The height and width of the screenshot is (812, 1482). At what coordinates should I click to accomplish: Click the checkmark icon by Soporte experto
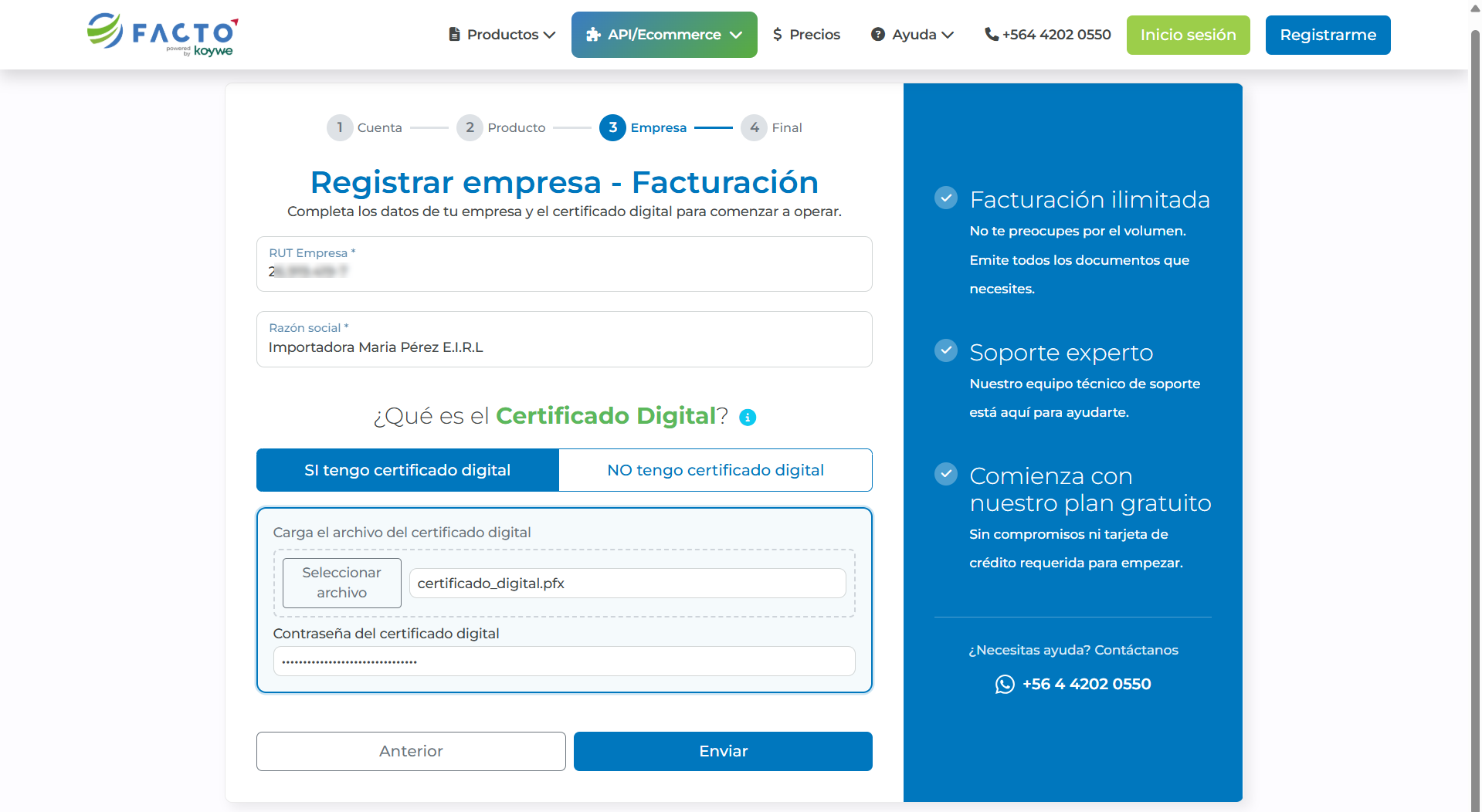[946, 350]
